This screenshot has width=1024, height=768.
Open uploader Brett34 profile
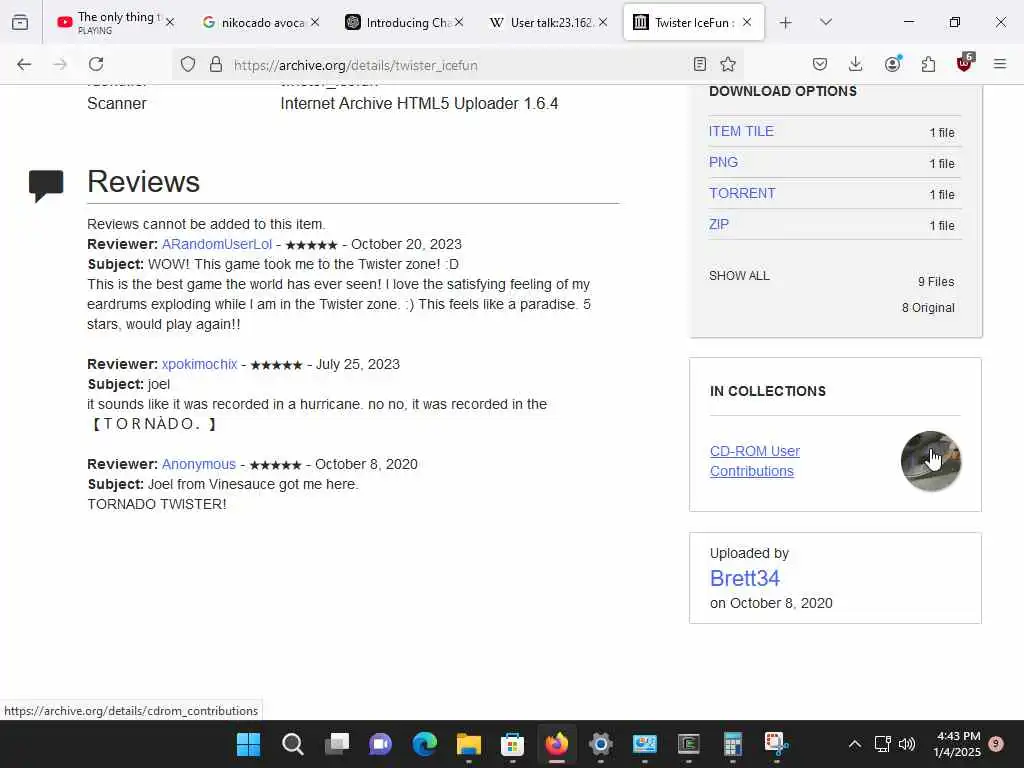(x=744, y=578)
